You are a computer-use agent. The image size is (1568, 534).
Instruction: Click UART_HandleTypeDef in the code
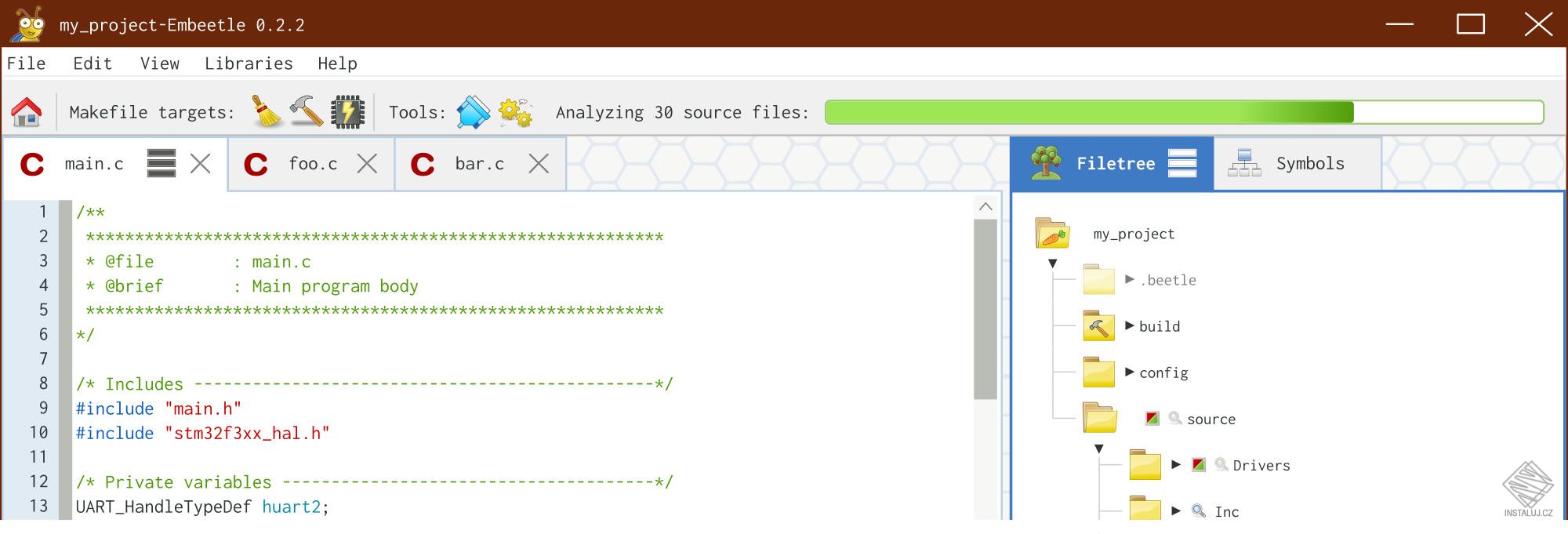(x=163, y=507)
